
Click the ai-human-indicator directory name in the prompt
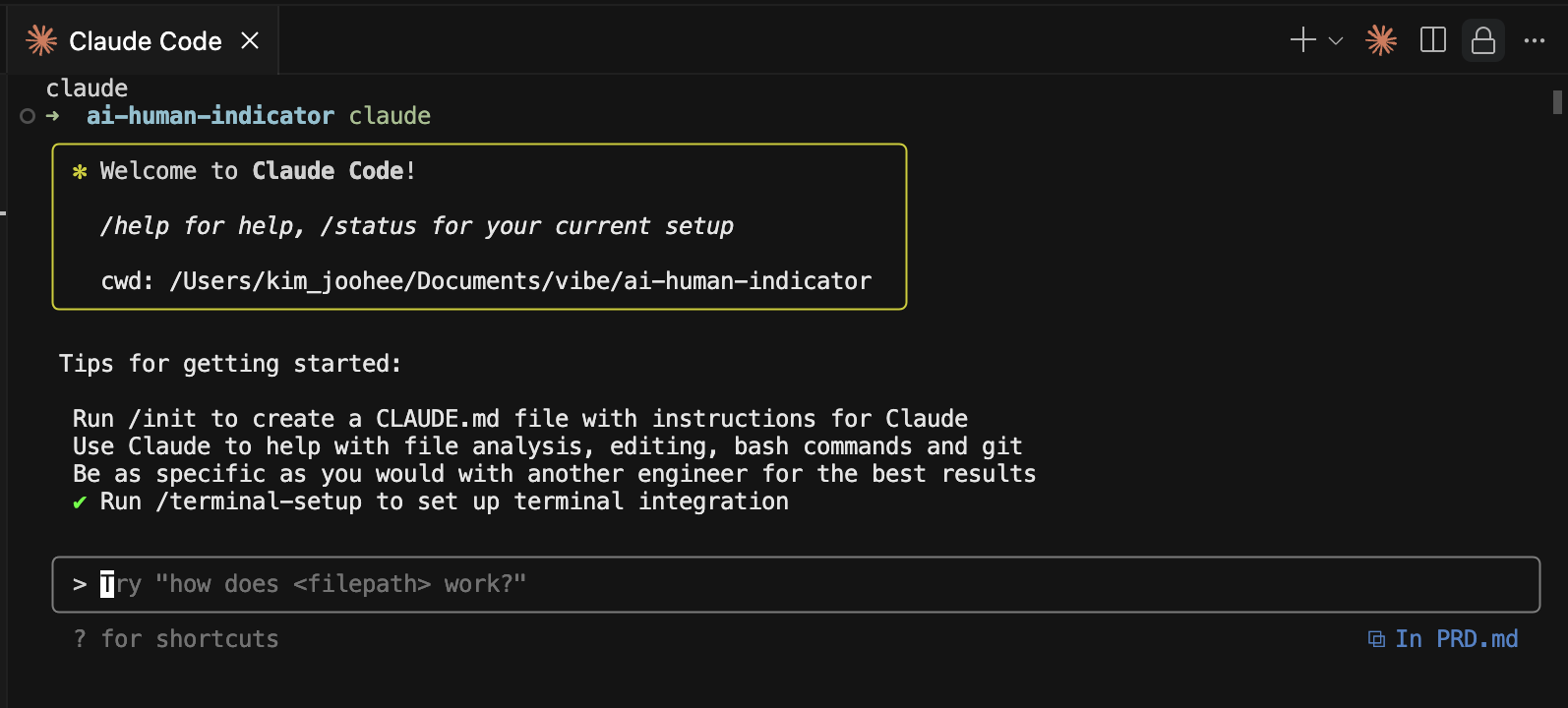(x=211, y=116)
